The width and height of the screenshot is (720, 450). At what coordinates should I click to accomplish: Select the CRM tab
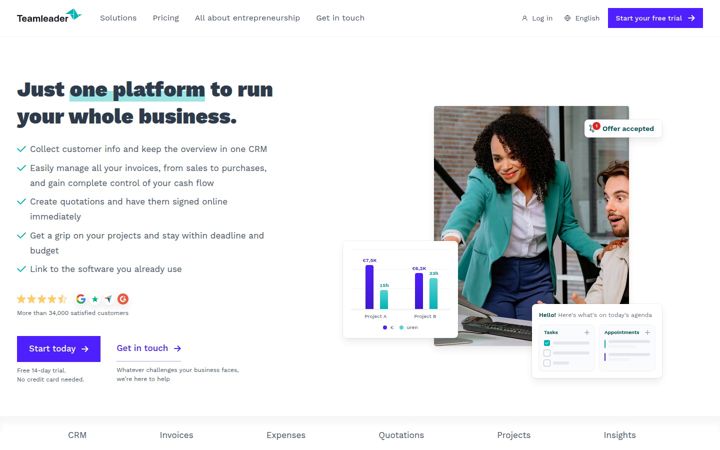click(x=77, y=435)
